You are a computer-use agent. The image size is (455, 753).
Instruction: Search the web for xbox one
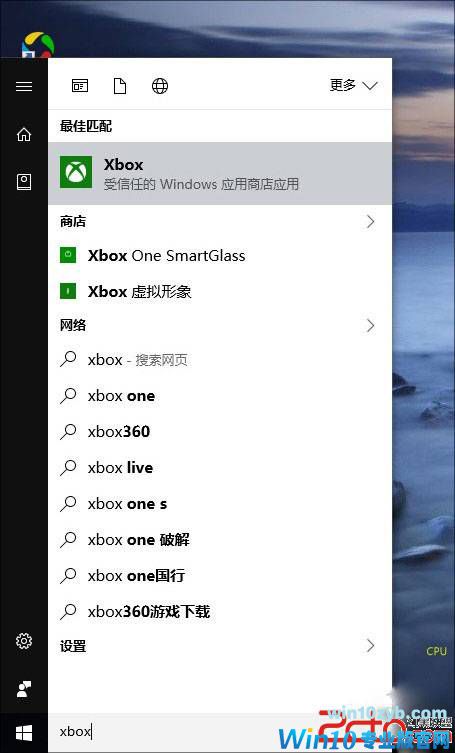click(x=220, y=396)
